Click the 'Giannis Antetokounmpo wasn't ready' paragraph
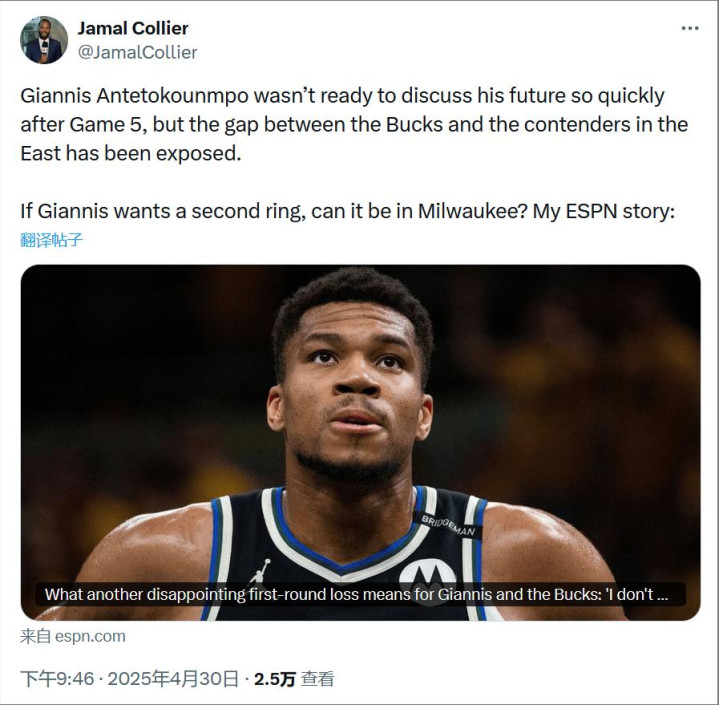Viewport: 719px width, 705px height. tap(354, 124)
